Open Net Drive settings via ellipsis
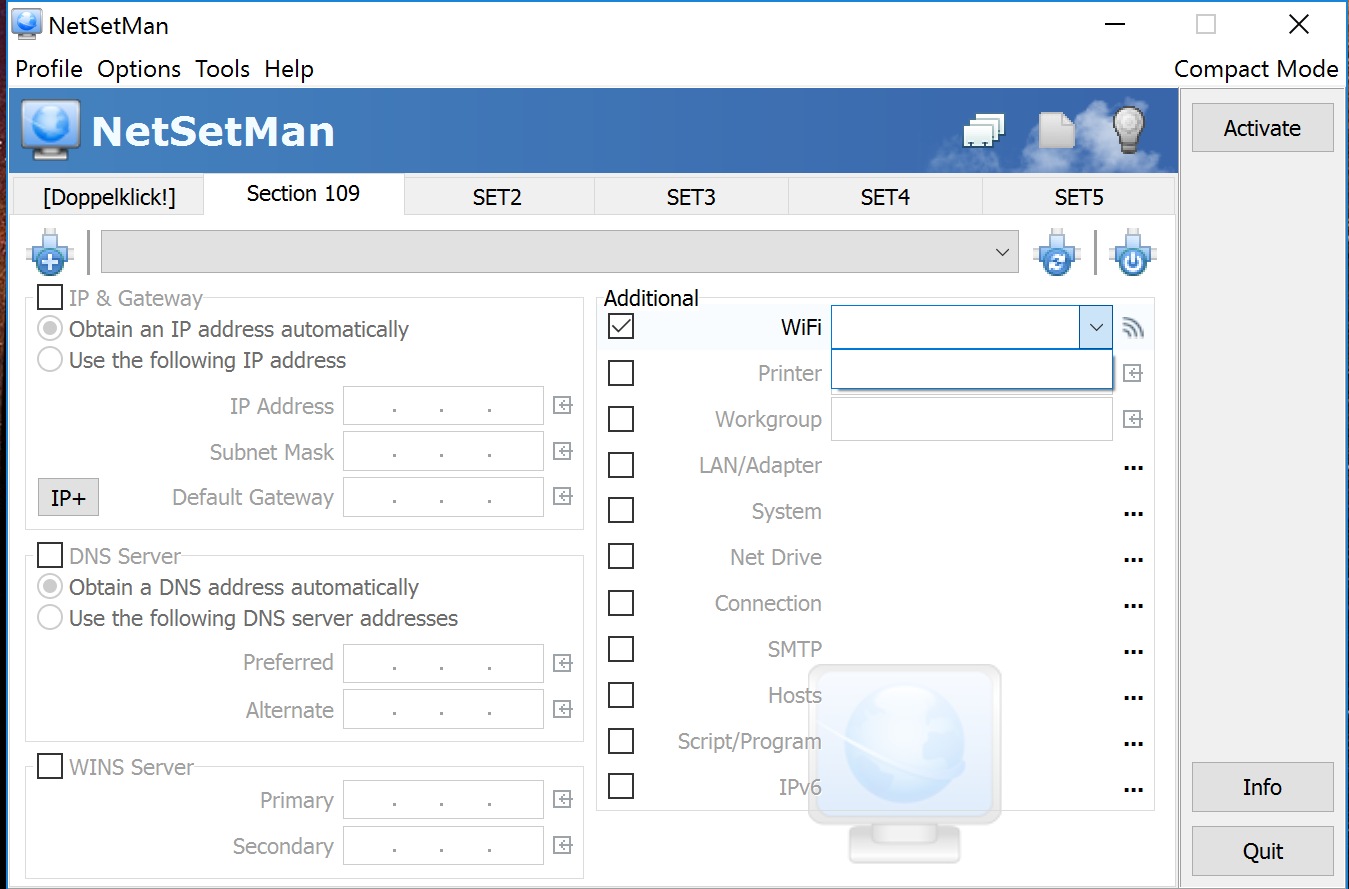Viewport: 1349px width, 889px height. click(x=1133, y=559)
